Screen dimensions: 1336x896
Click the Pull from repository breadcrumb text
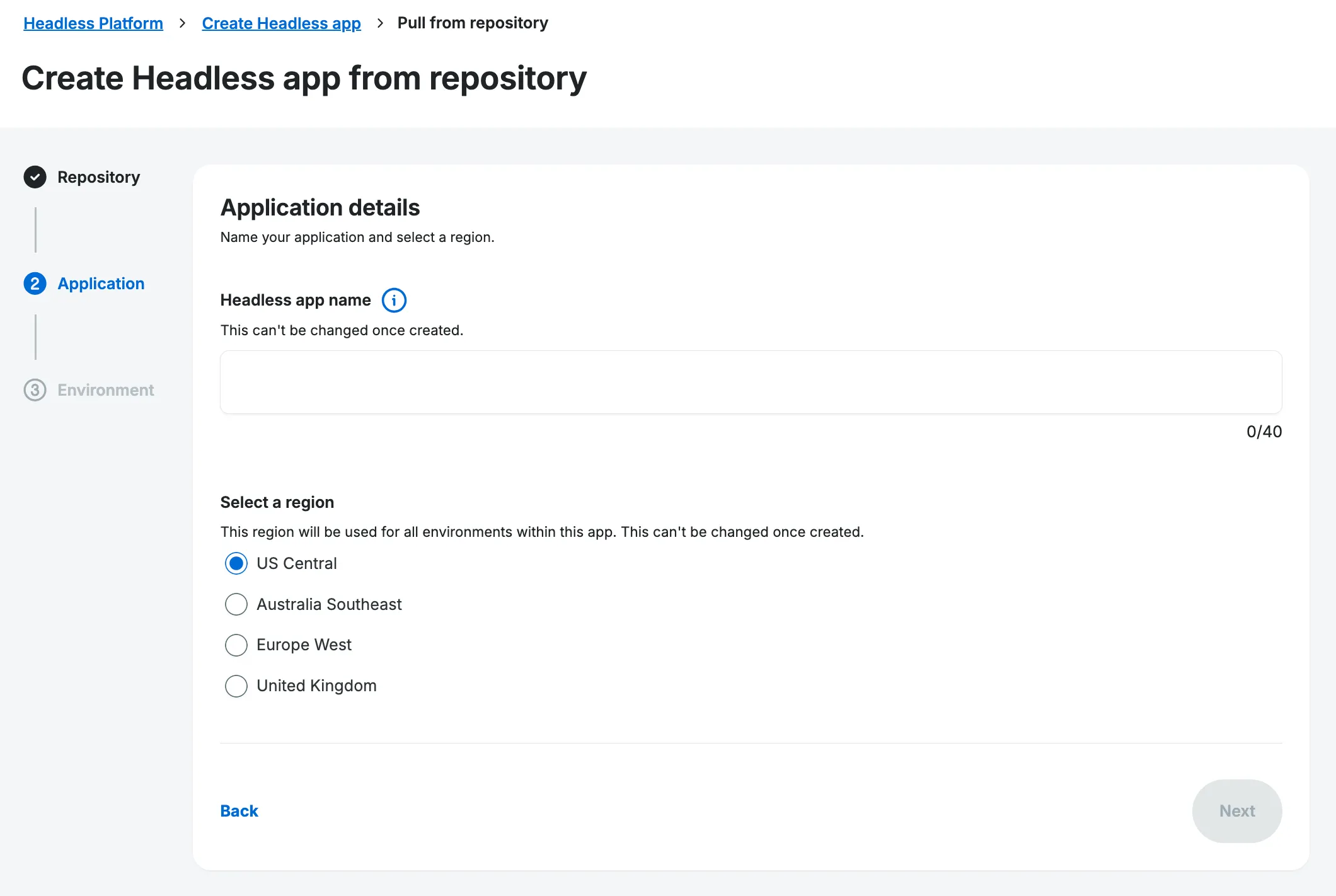pyautogui.click(x=473, y=23)
